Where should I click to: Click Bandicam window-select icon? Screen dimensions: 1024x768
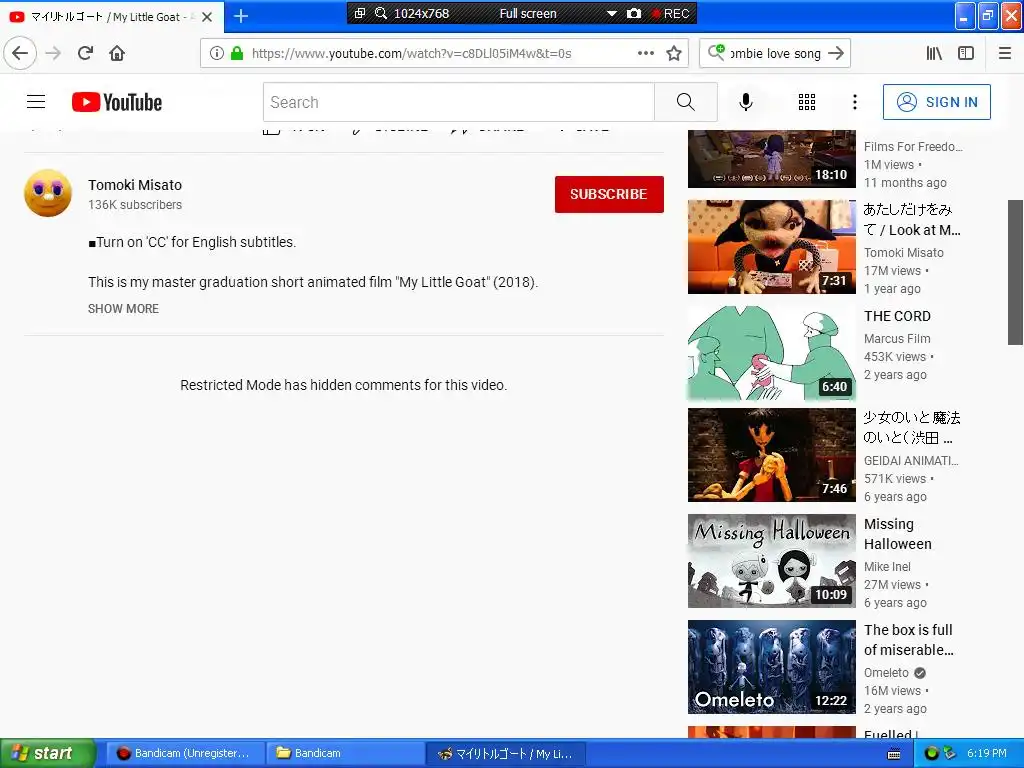[360, 13]
